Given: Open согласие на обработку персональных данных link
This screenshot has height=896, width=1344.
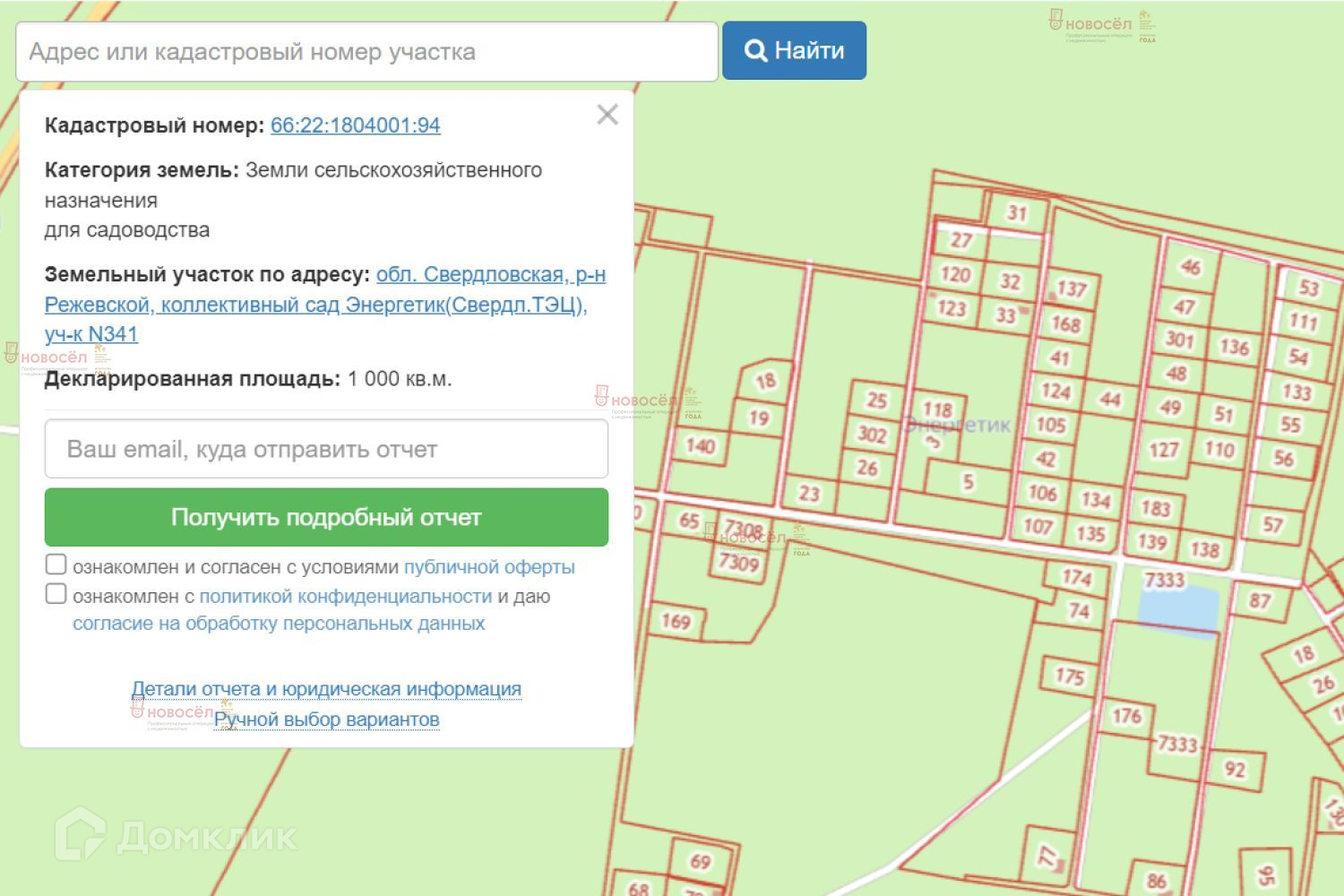Looking at the screenshot, I should (279, 624).
